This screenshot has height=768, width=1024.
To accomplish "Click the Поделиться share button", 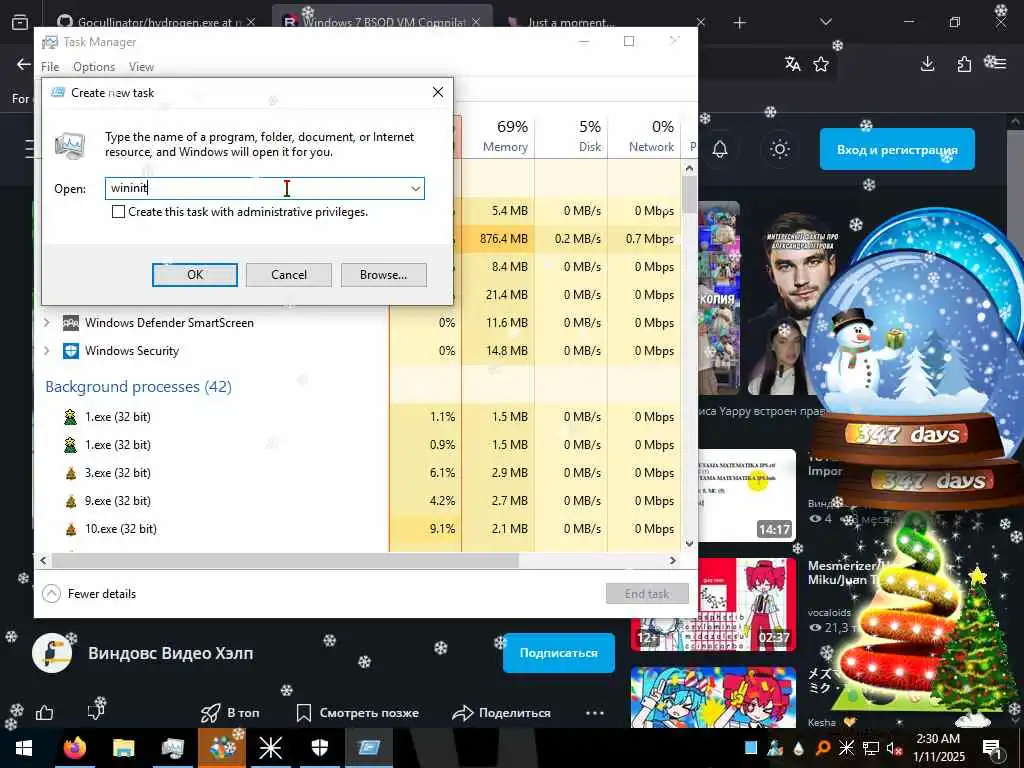I will 502,713.
